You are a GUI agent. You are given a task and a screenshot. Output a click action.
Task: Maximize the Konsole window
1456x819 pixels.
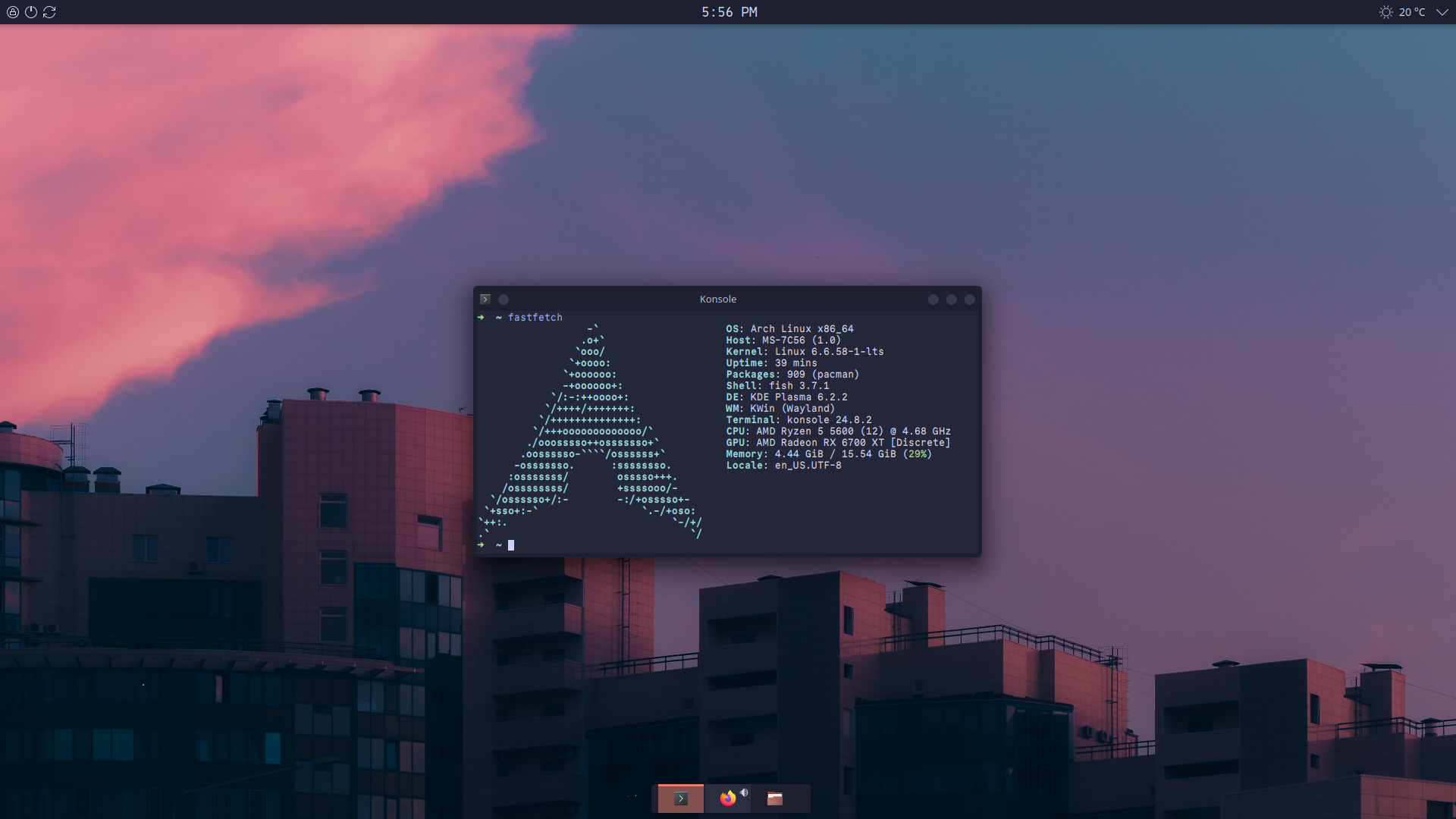952,300
